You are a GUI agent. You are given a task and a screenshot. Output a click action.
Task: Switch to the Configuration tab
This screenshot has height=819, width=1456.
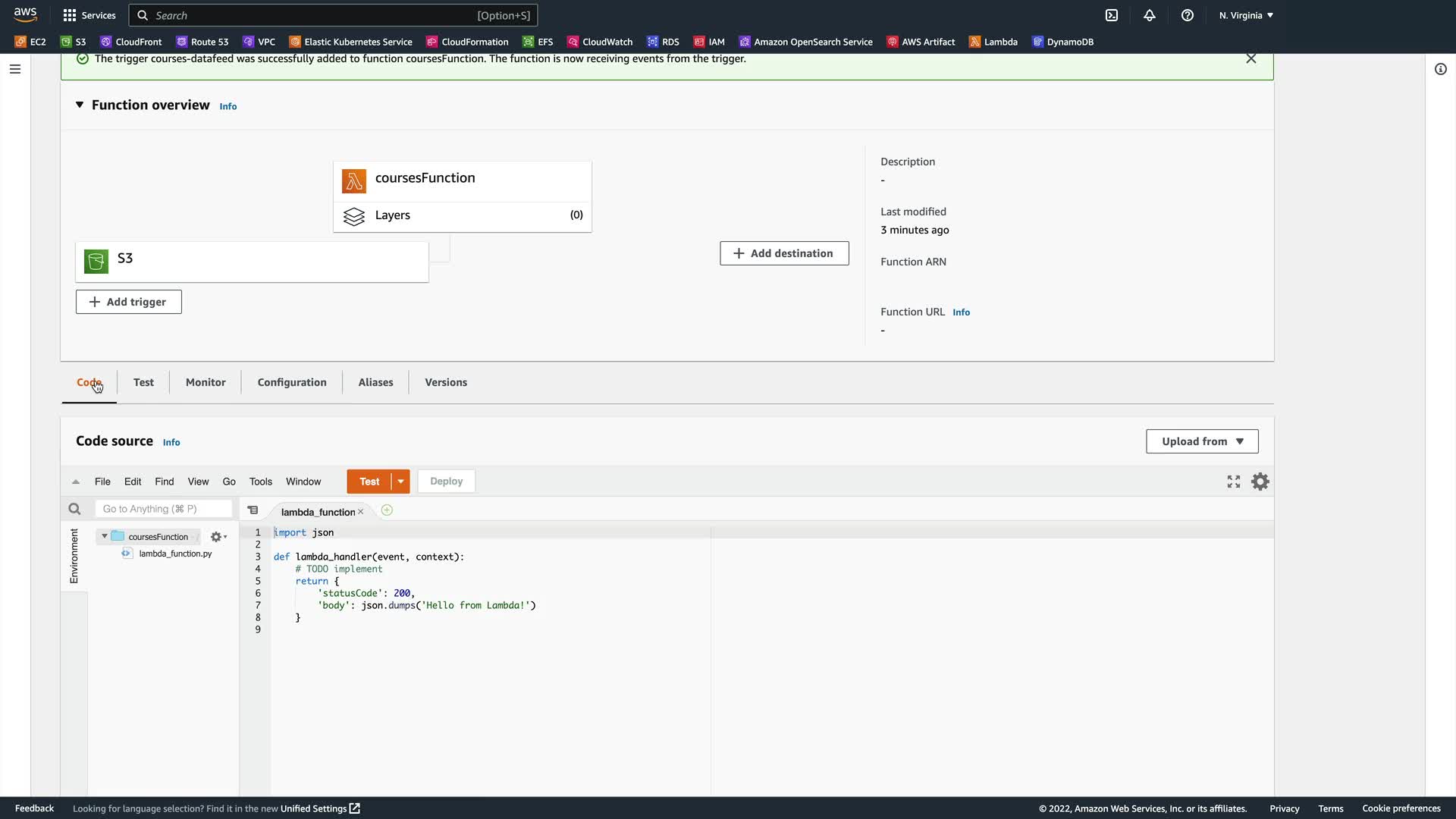click(x=292, y=382)
